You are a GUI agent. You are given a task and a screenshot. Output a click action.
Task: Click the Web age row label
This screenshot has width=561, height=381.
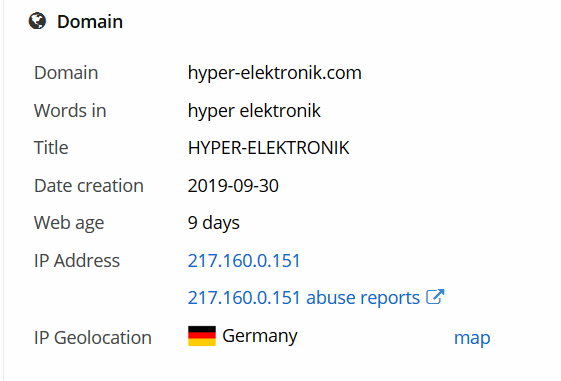(x=69, y=223)
